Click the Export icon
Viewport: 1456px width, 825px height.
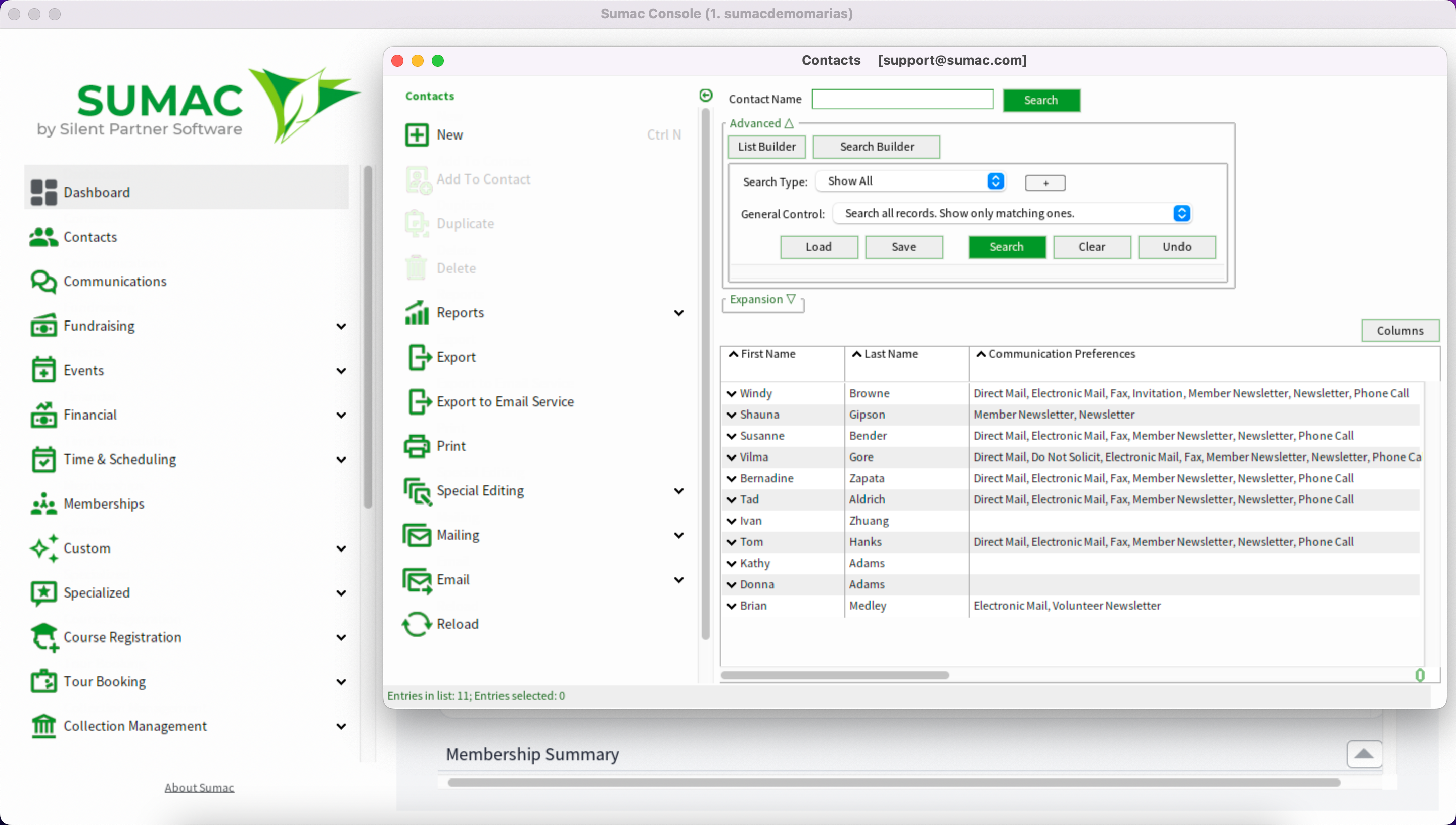tap(420, 357)
